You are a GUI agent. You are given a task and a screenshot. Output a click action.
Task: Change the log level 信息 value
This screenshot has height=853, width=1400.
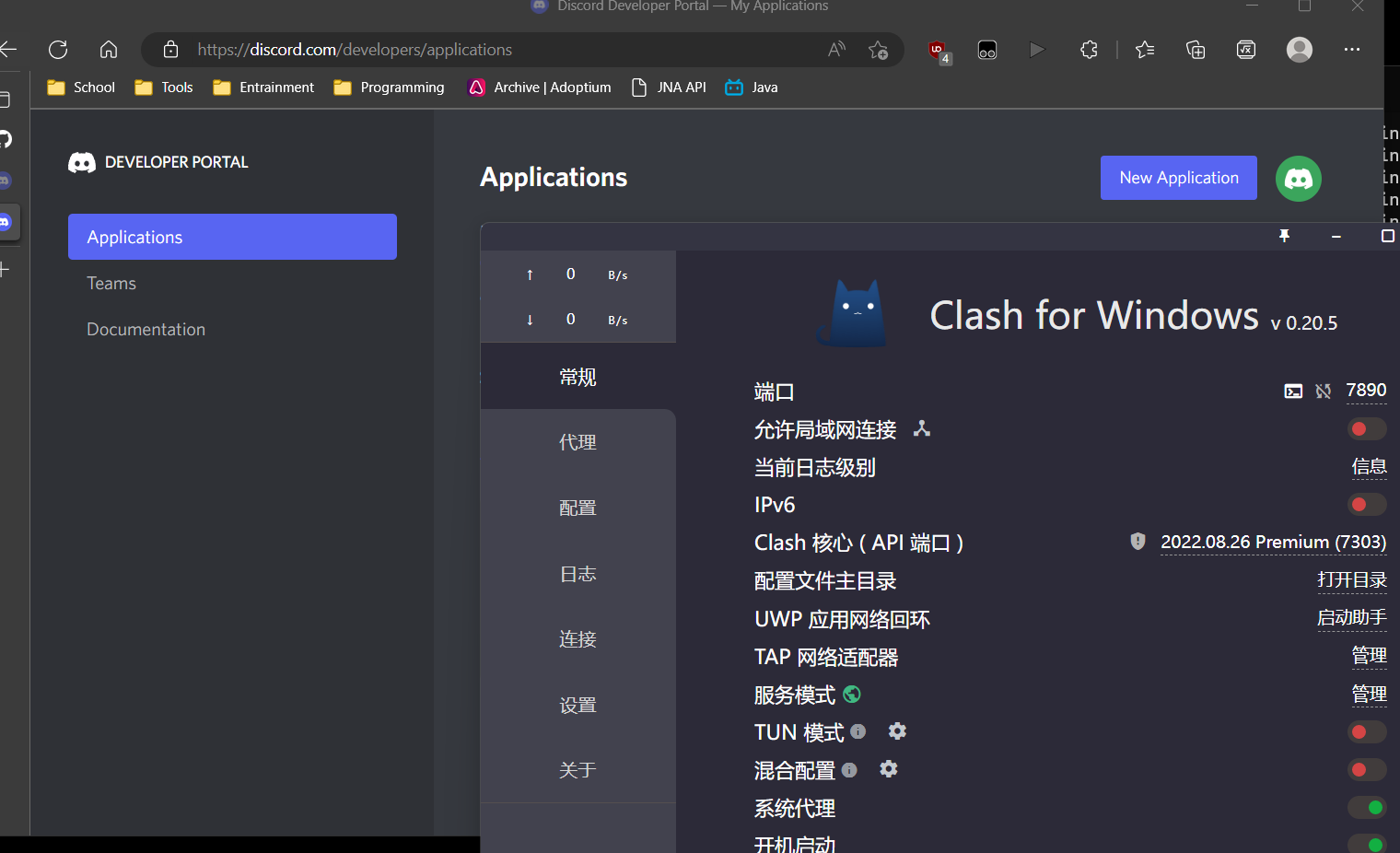click(1369, 467)
